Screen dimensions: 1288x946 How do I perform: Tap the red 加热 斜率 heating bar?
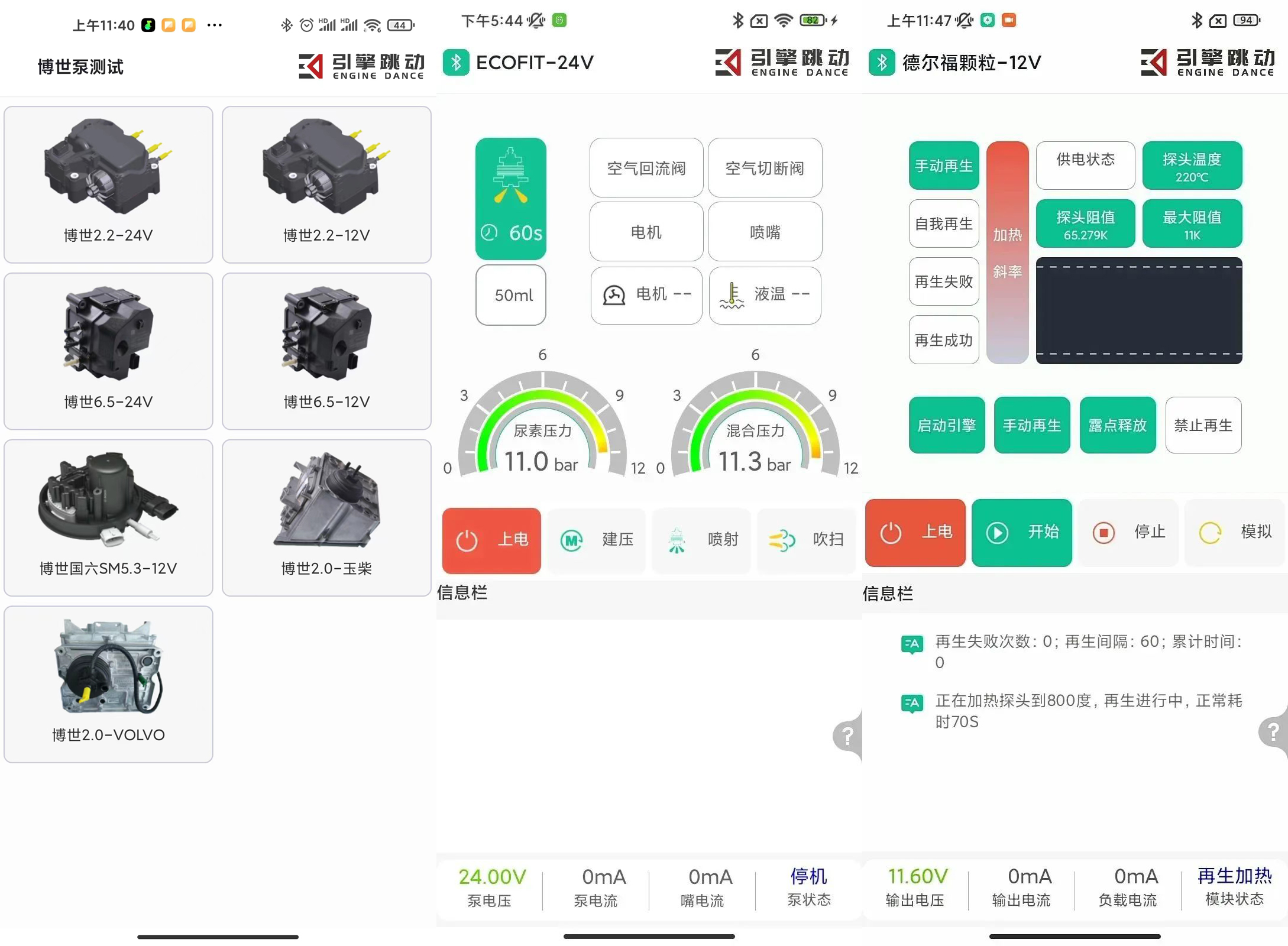pos(1008,252)
